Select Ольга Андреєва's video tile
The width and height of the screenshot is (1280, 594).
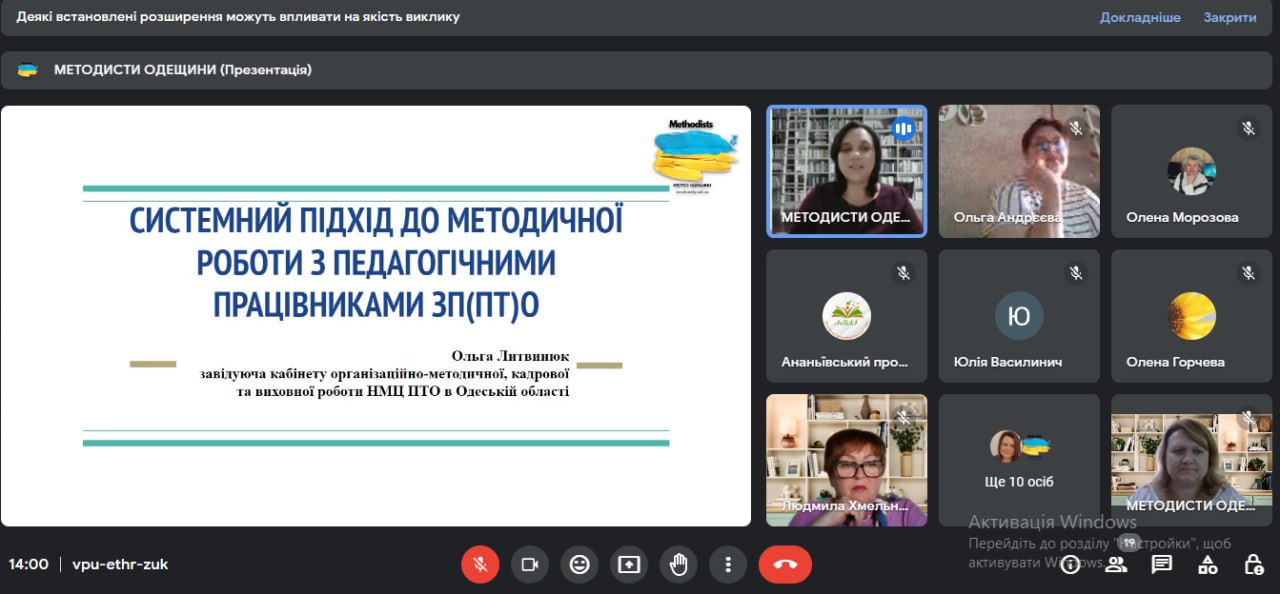coord(1019,171)
